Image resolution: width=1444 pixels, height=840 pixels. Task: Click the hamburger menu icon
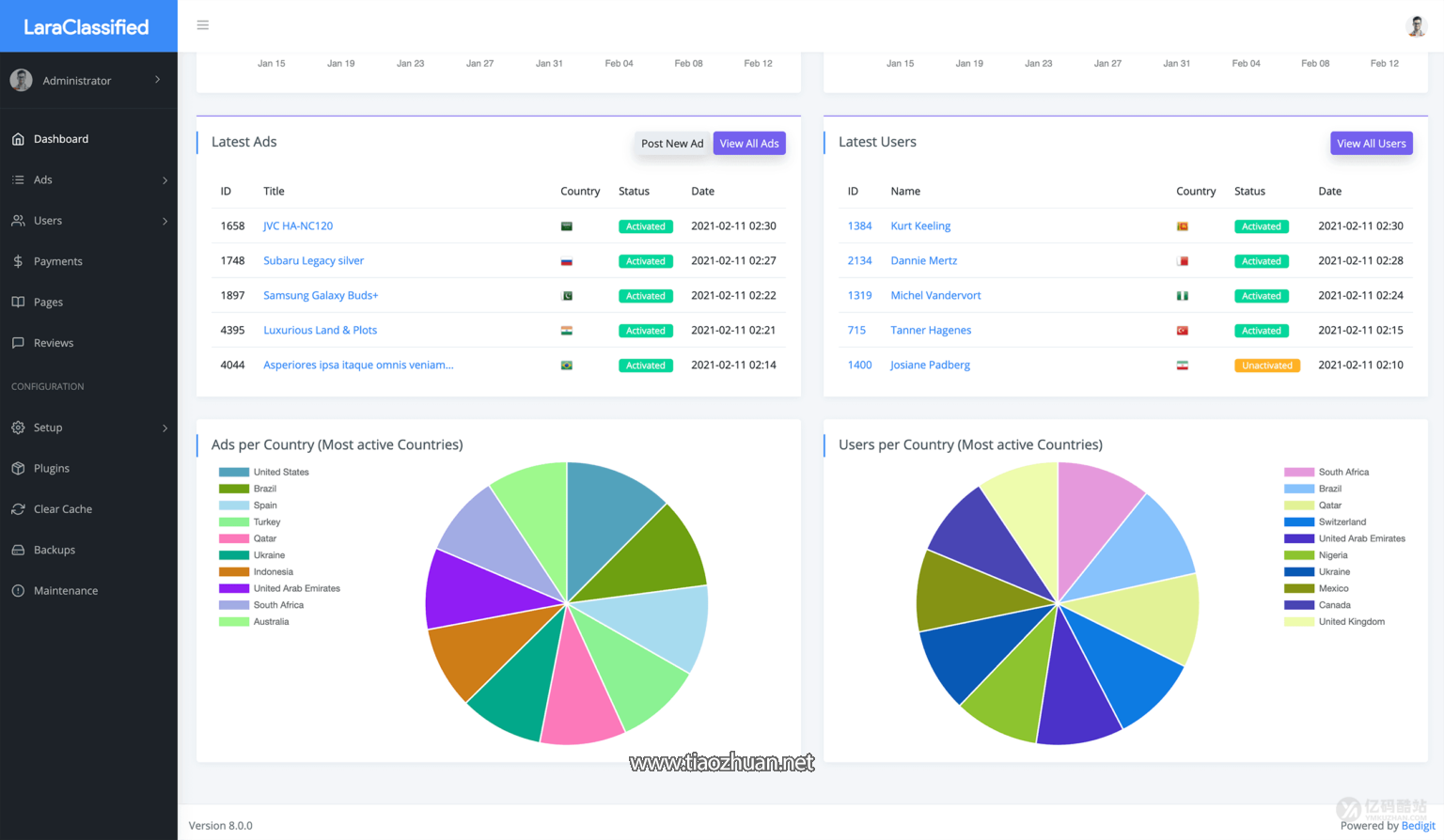point(202,25)
